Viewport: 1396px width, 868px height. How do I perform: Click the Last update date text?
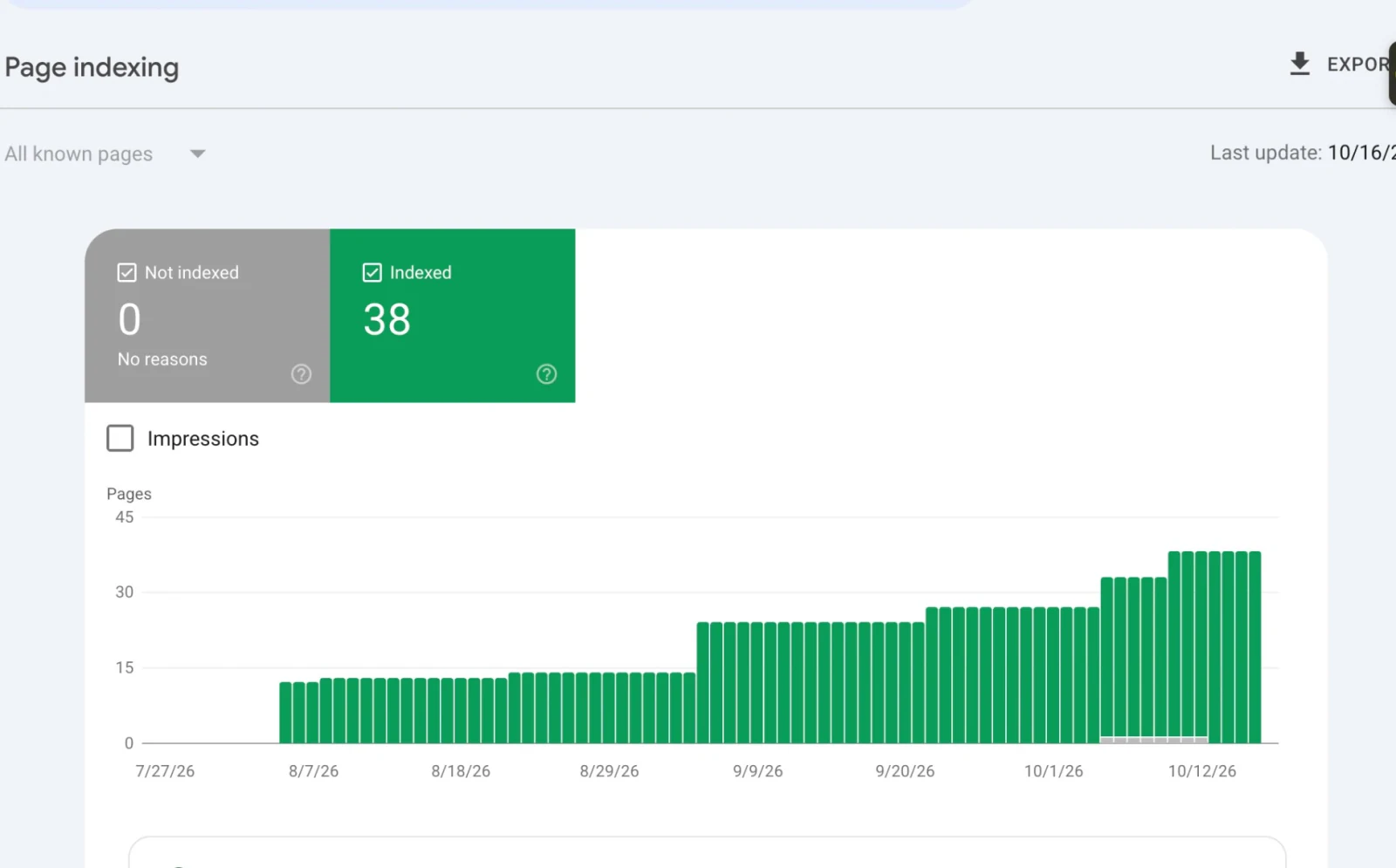click(x=1303, y=153)
